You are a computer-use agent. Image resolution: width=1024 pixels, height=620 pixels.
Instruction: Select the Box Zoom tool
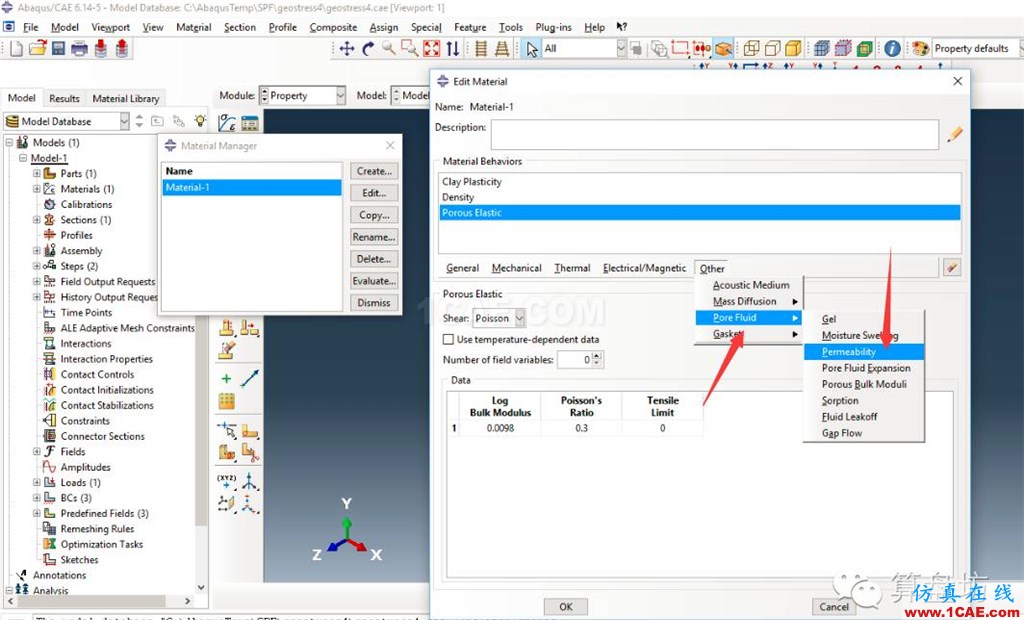click(409, 48)
